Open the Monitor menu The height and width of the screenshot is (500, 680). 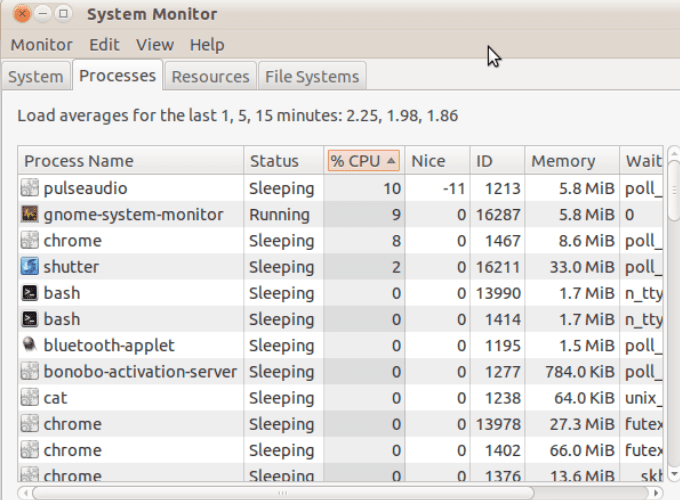pyautogui.click(x=41, y=45)
